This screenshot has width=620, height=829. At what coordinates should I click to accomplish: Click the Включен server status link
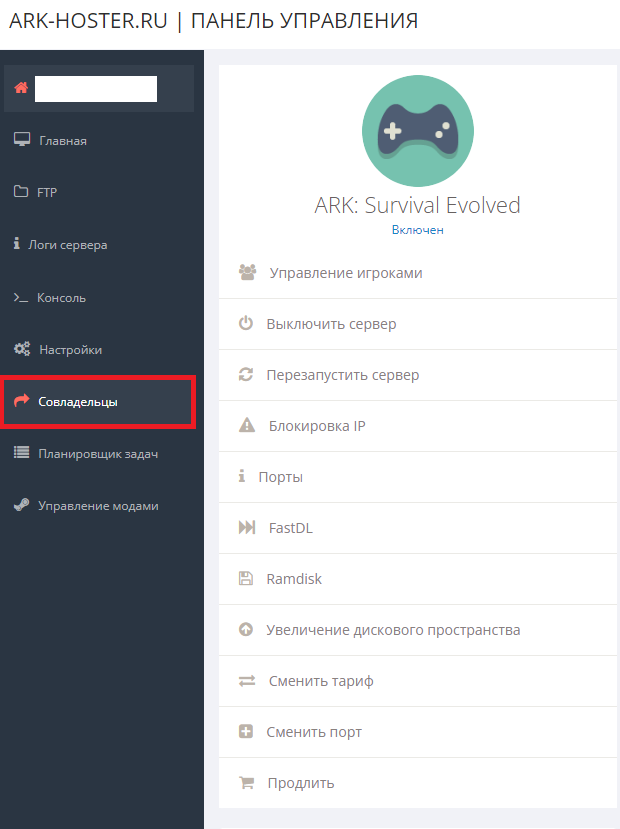[x=418, y=229]
